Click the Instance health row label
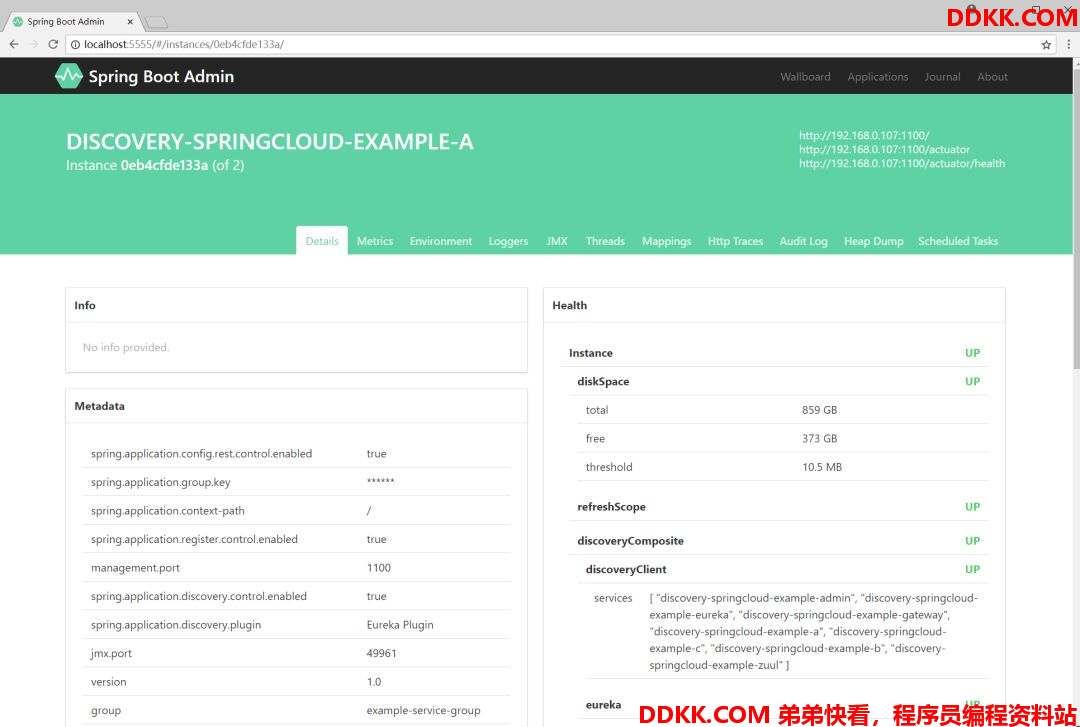 (590, 353)
